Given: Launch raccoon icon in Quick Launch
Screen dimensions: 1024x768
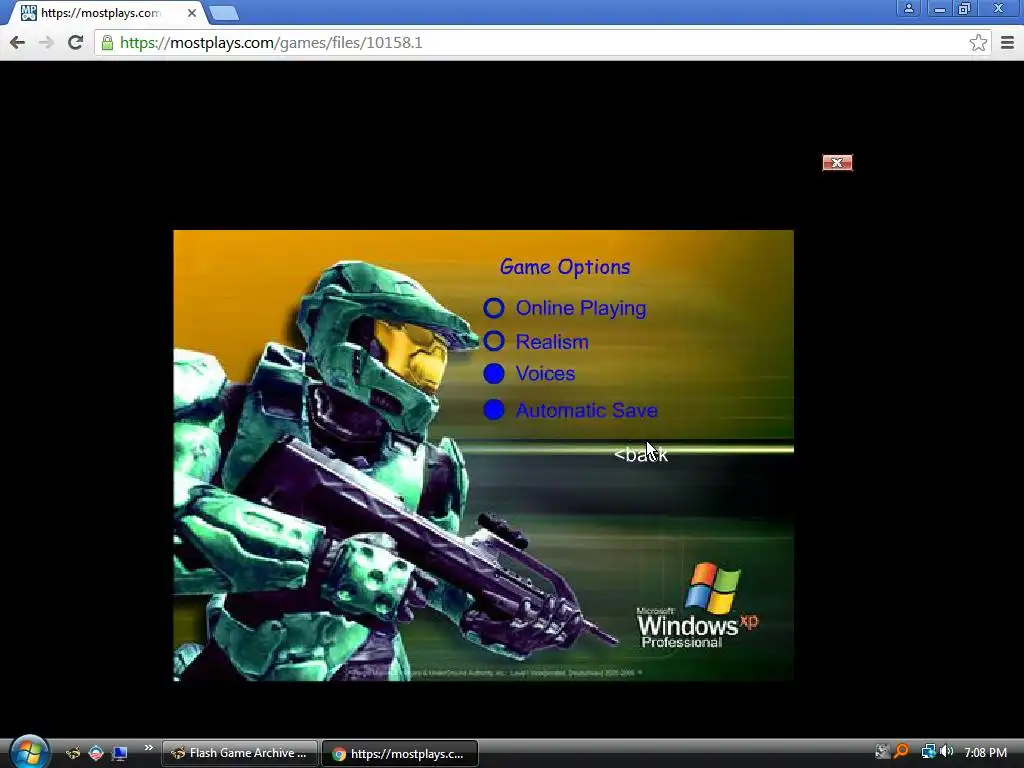Looking at the screenshot, I should pyautogui.click(x=72, y=753).
